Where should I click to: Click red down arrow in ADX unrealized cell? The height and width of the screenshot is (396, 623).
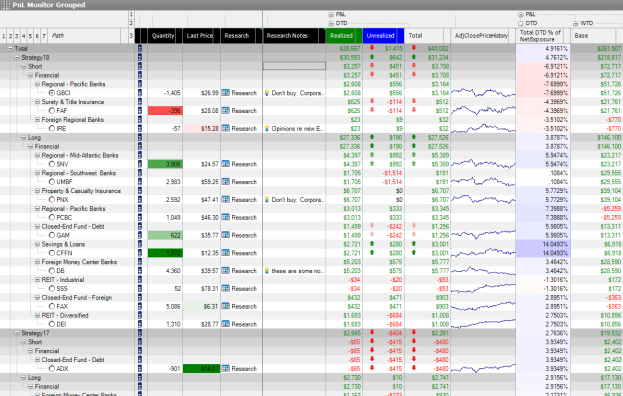pyautogui.click(x=372, y=368)
